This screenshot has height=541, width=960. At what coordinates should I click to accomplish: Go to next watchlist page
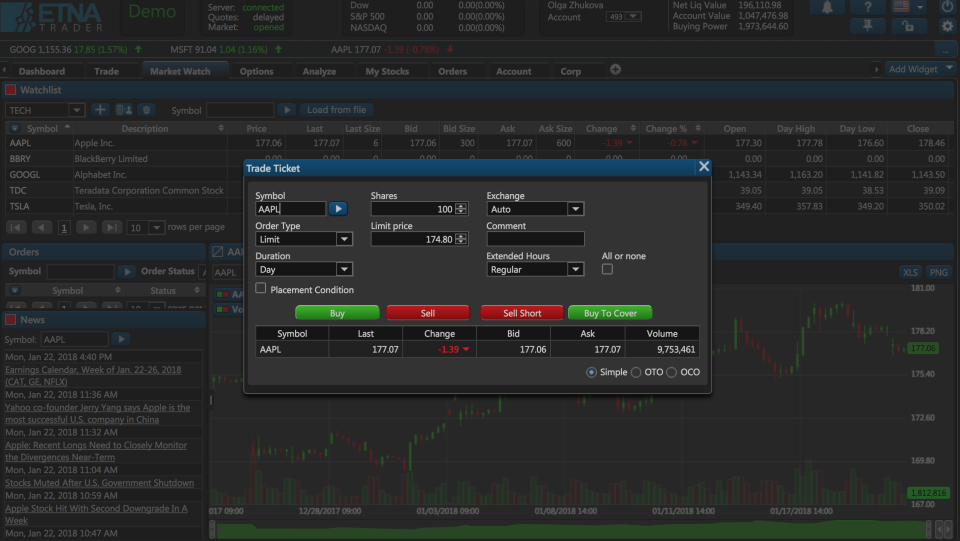(86, 227)
